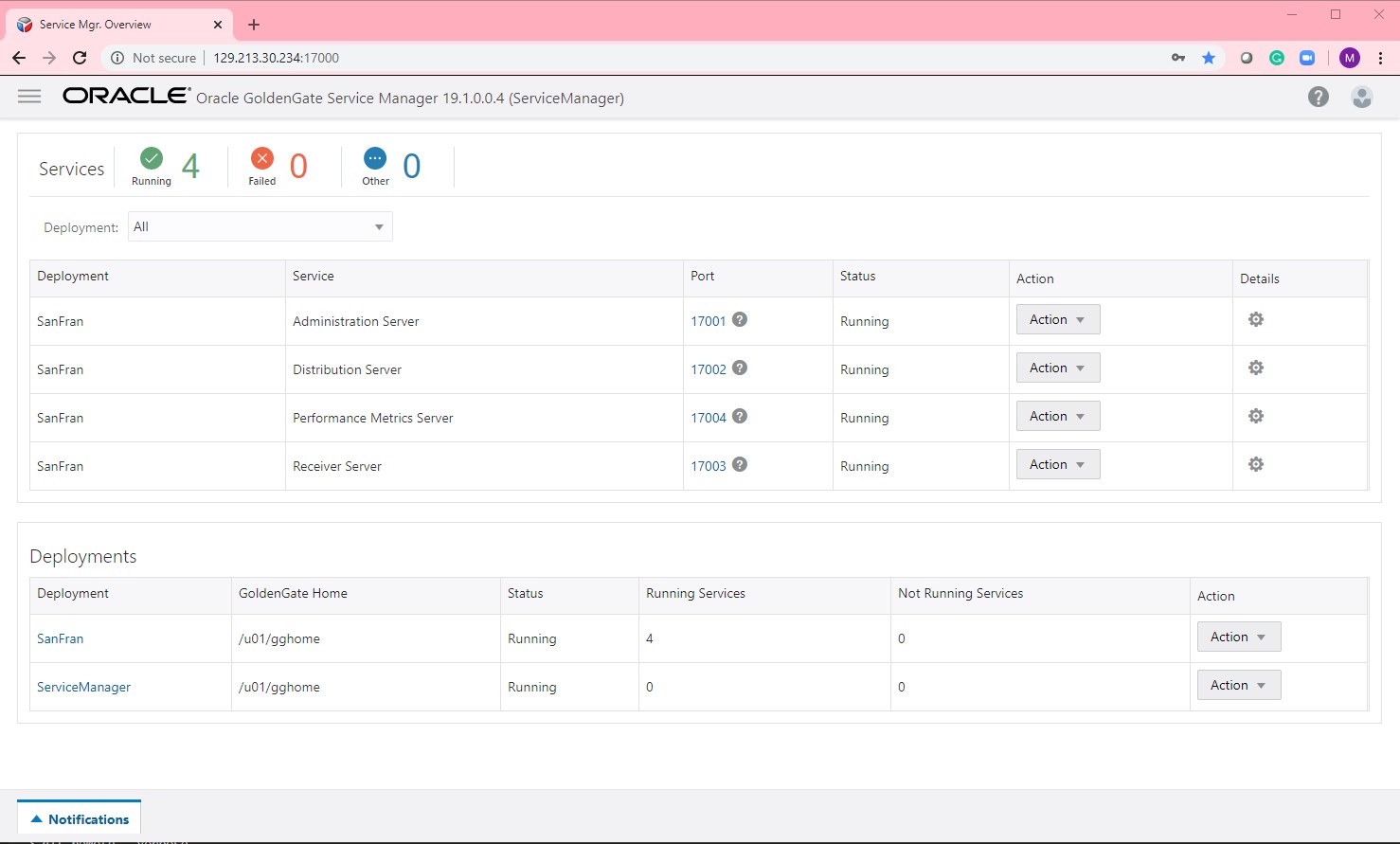Open Action dropdown for Performance Metrics Server
Image resolution: width=1400 pixels, height=844 pixels.
tap(1058, 416)
